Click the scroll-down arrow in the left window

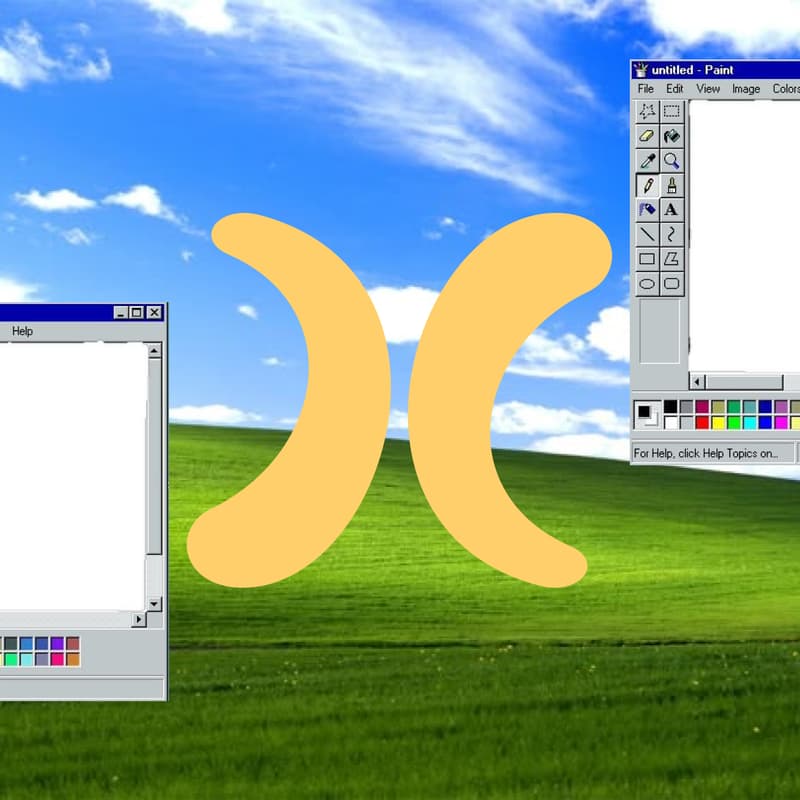[x=154, y=604]
